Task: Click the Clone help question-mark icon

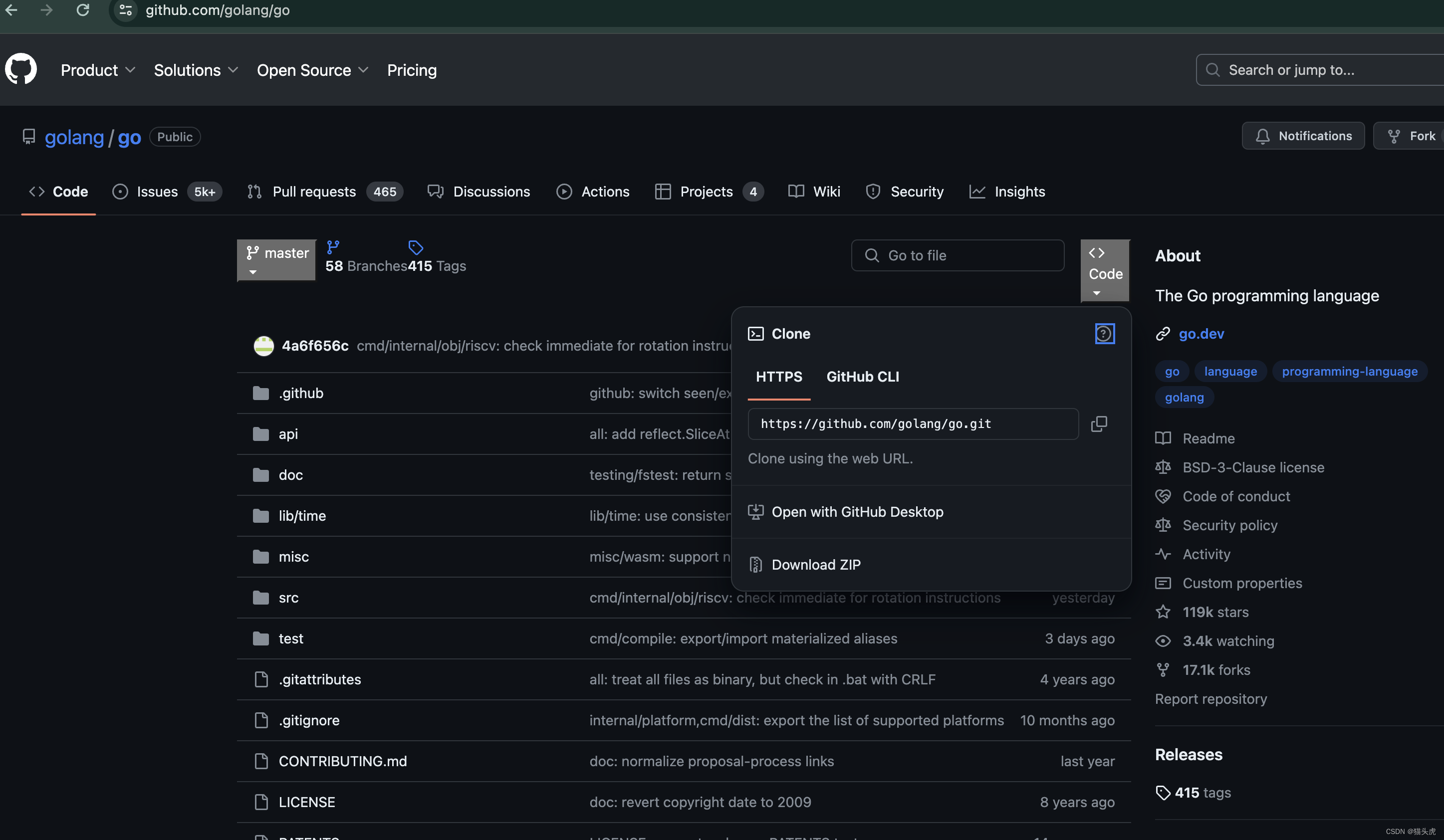Action: click(x=1104, y=334)
